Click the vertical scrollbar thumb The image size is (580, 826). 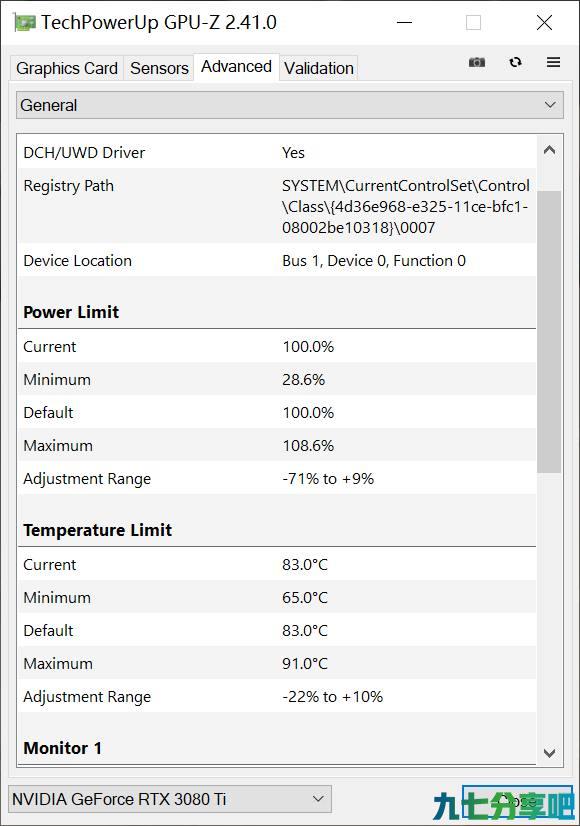coord(549,332)
